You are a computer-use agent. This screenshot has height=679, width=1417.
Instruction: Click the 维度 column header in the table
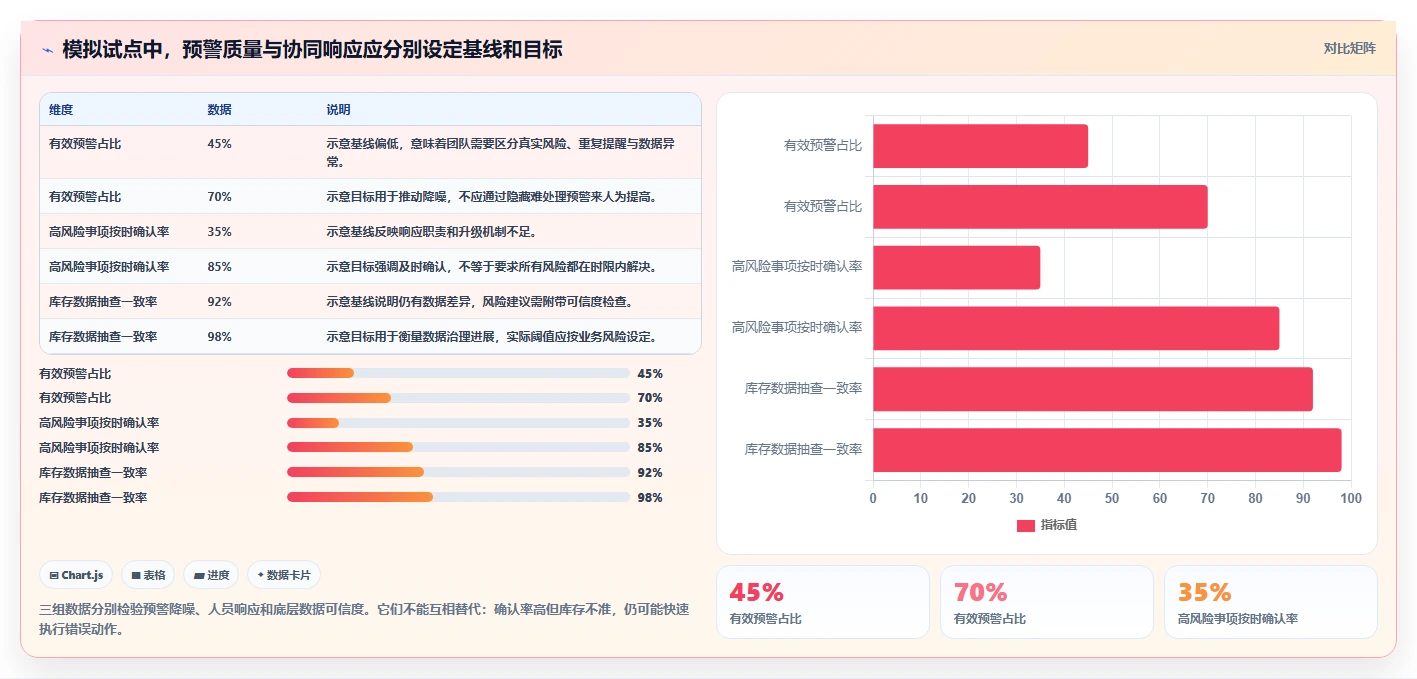tap(61, 109)
